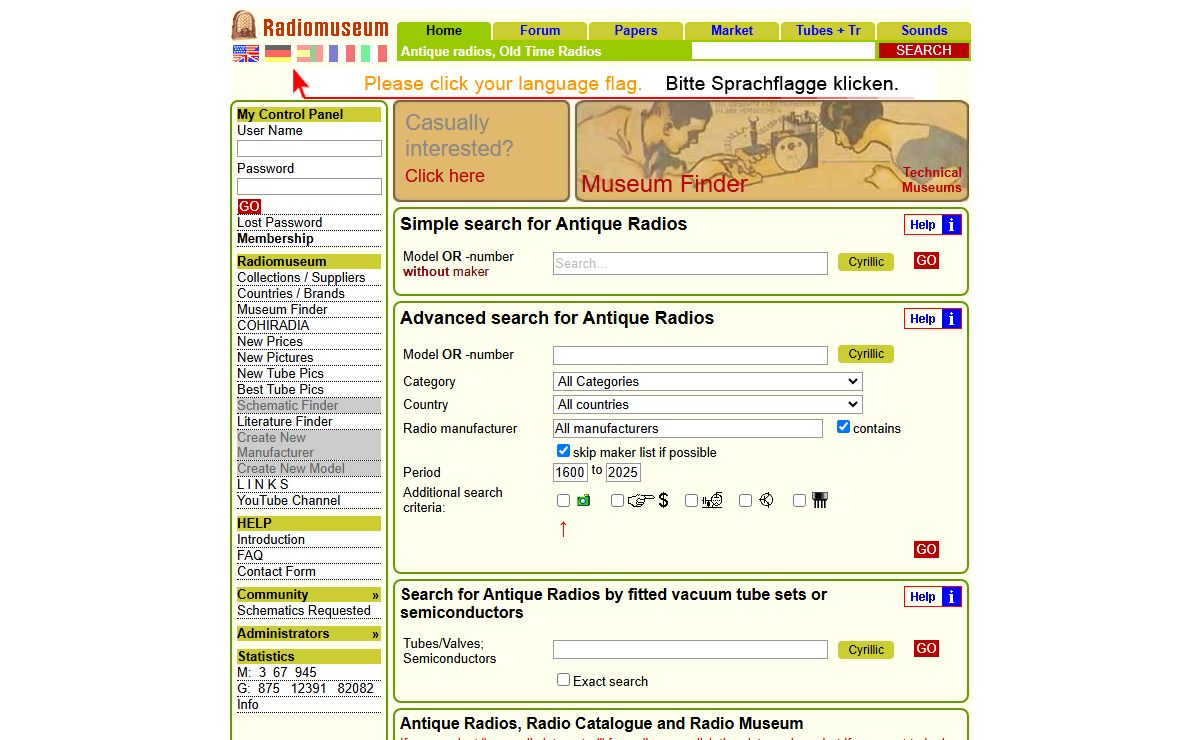Open the COHIRADIA link
The width and height of the screenshot is (1200, 740).
pos(273,326)
